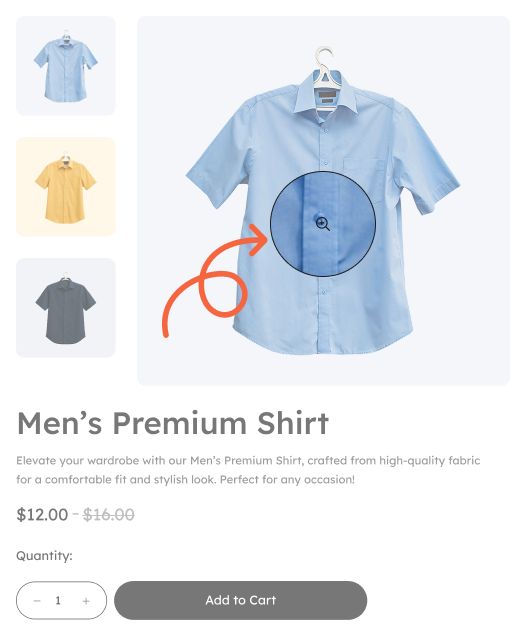Click the bottom hem of the large shirt
526x637 pixels.
pos(323,343)
